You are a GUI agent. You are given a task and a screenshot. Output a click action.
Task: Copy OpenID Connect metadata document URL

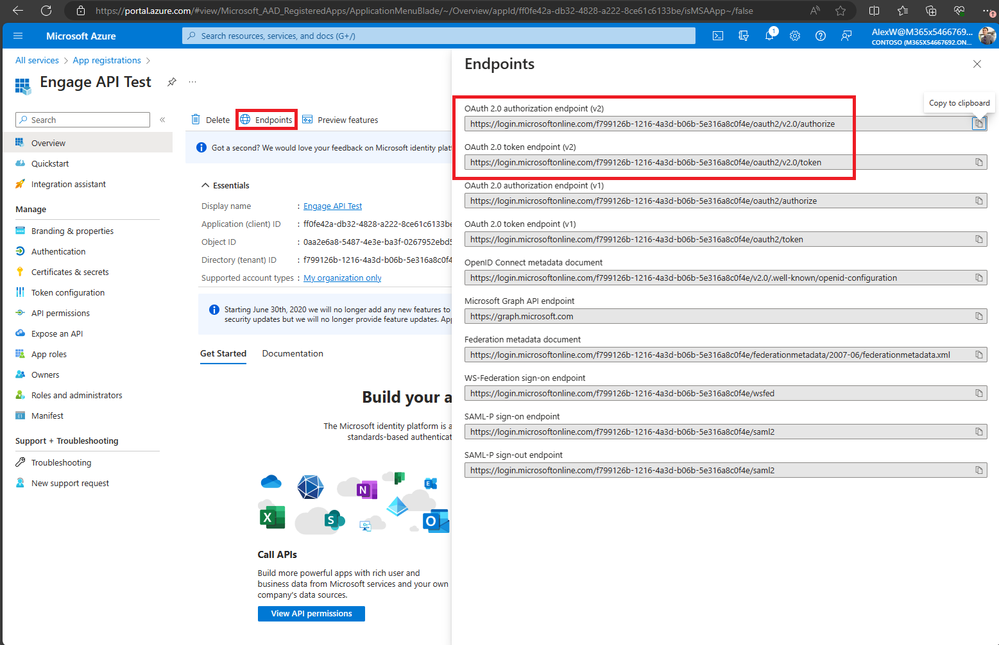pos(979,278)
